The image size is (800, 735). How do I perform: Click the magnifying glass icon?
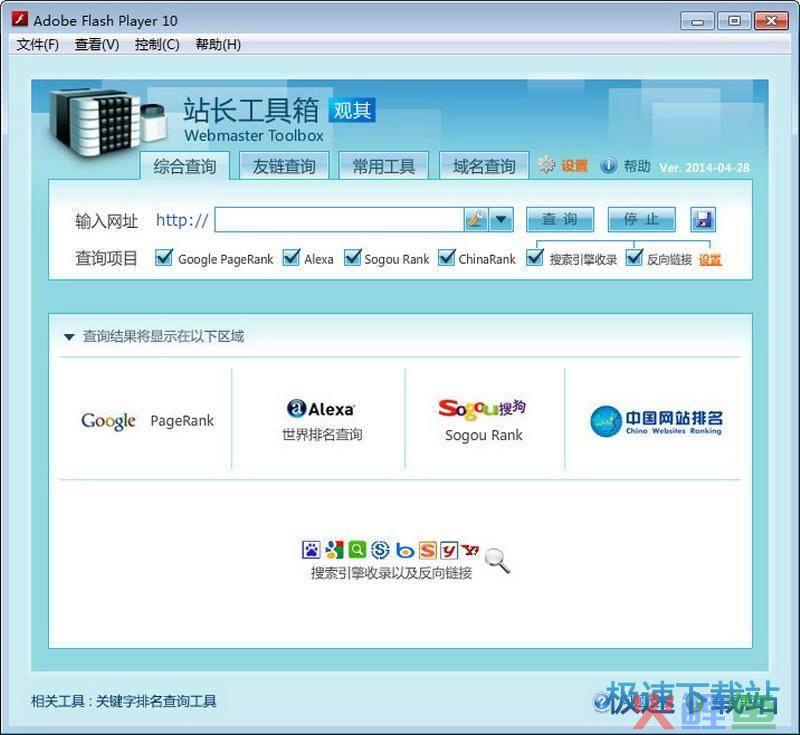click(497, 561)
